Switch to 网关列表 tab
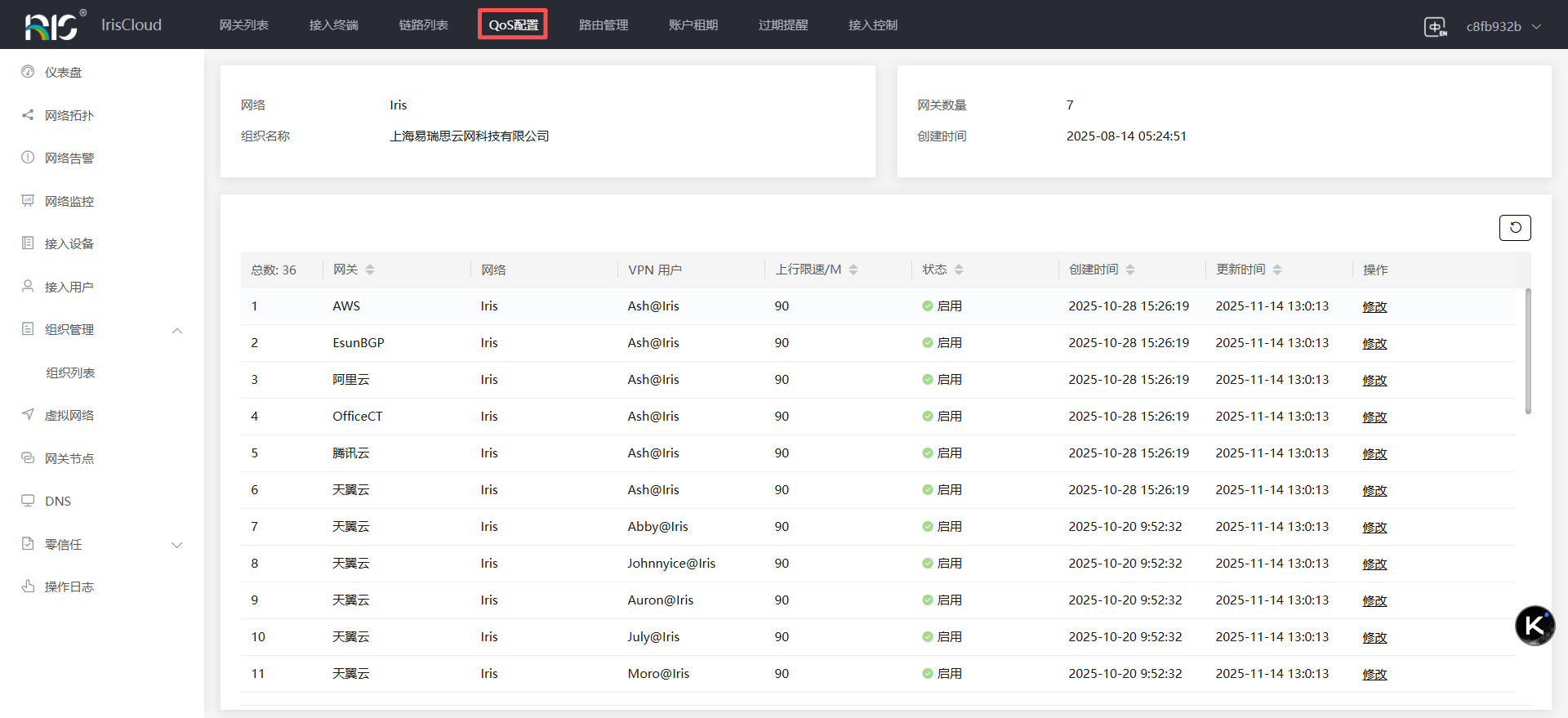 tap(243, 25)
